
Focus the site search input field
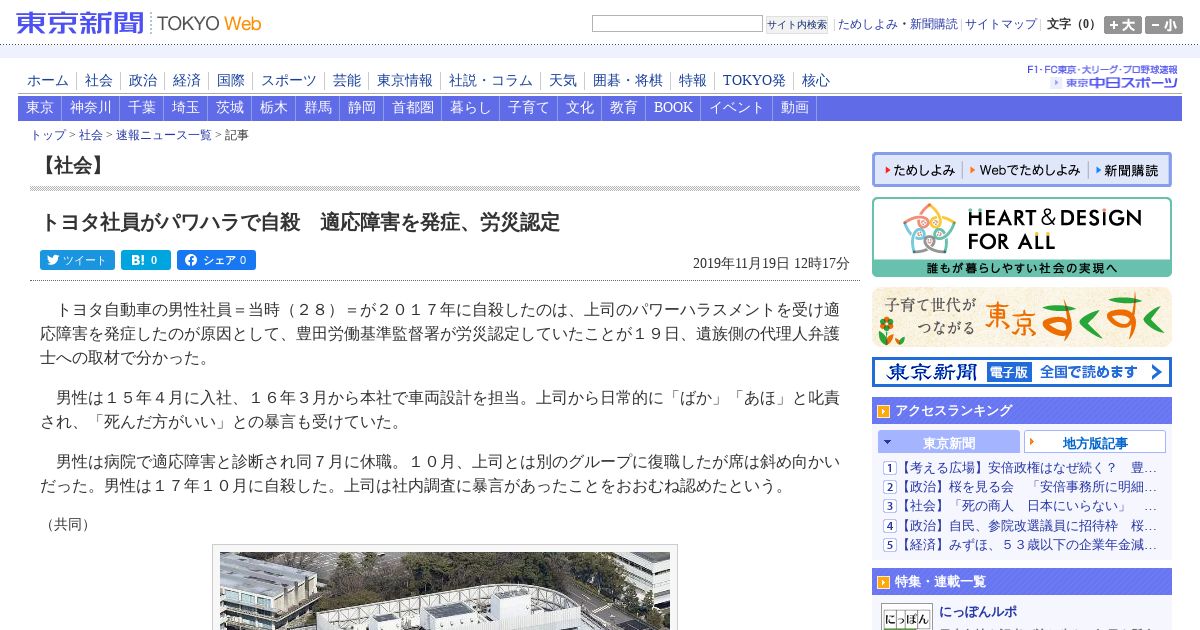point(677,24)
